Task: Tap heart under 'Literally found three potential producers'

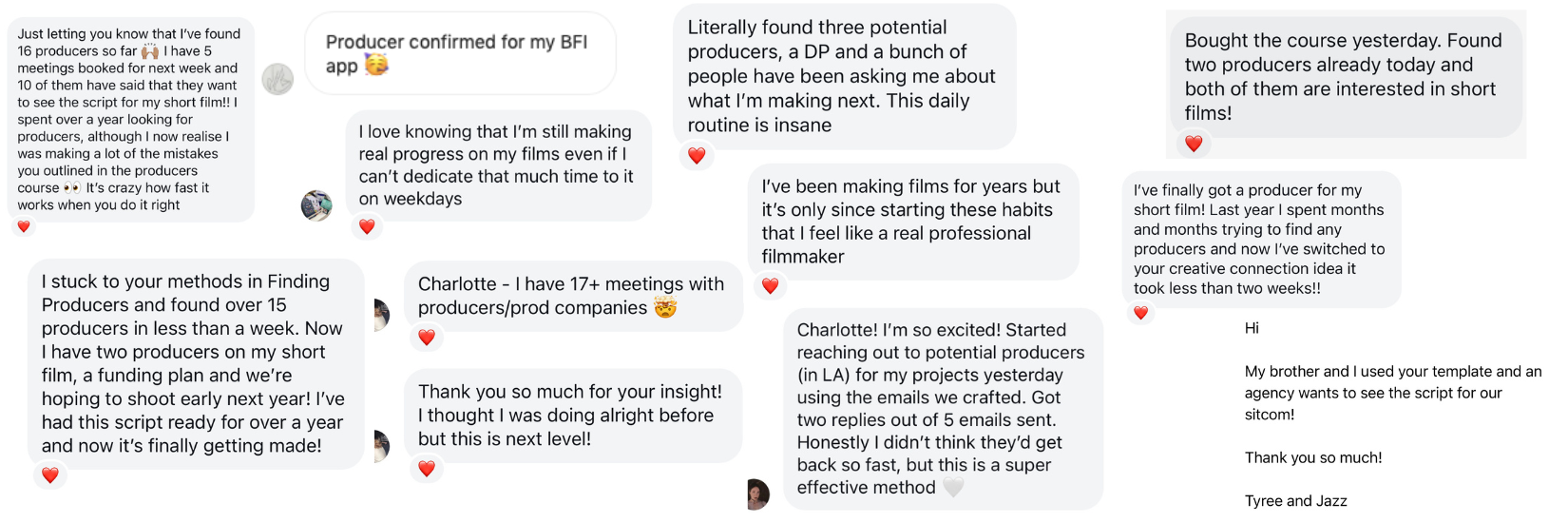Action: 697,155
